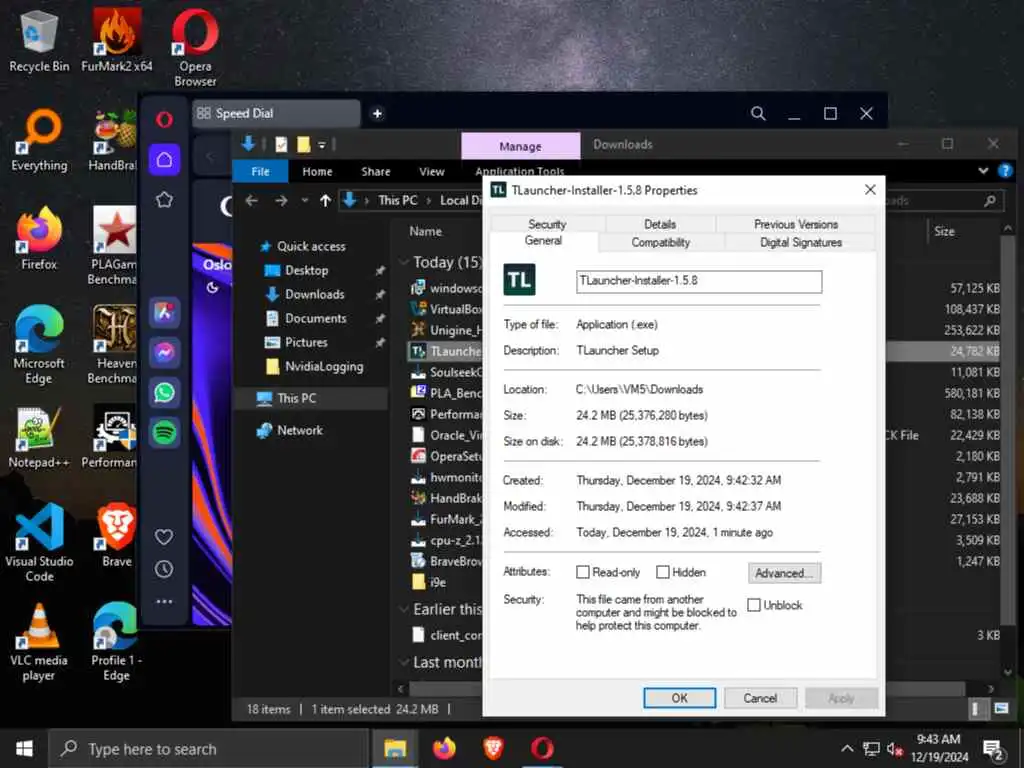
Task: Select Documents in navigation pane
Action: coord(316,318)
